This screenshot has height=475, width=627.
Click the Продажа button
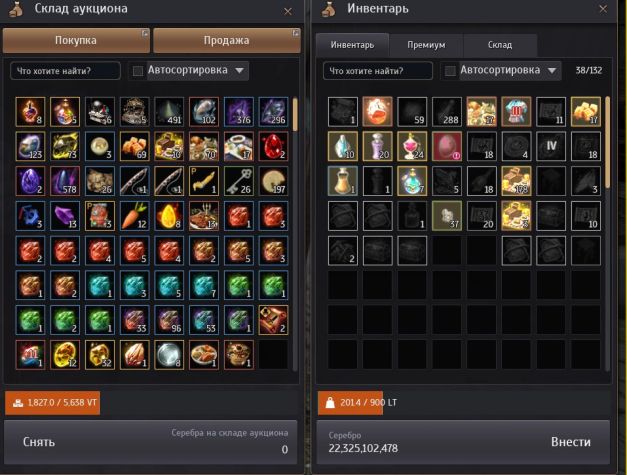click(x=227, y=40)
